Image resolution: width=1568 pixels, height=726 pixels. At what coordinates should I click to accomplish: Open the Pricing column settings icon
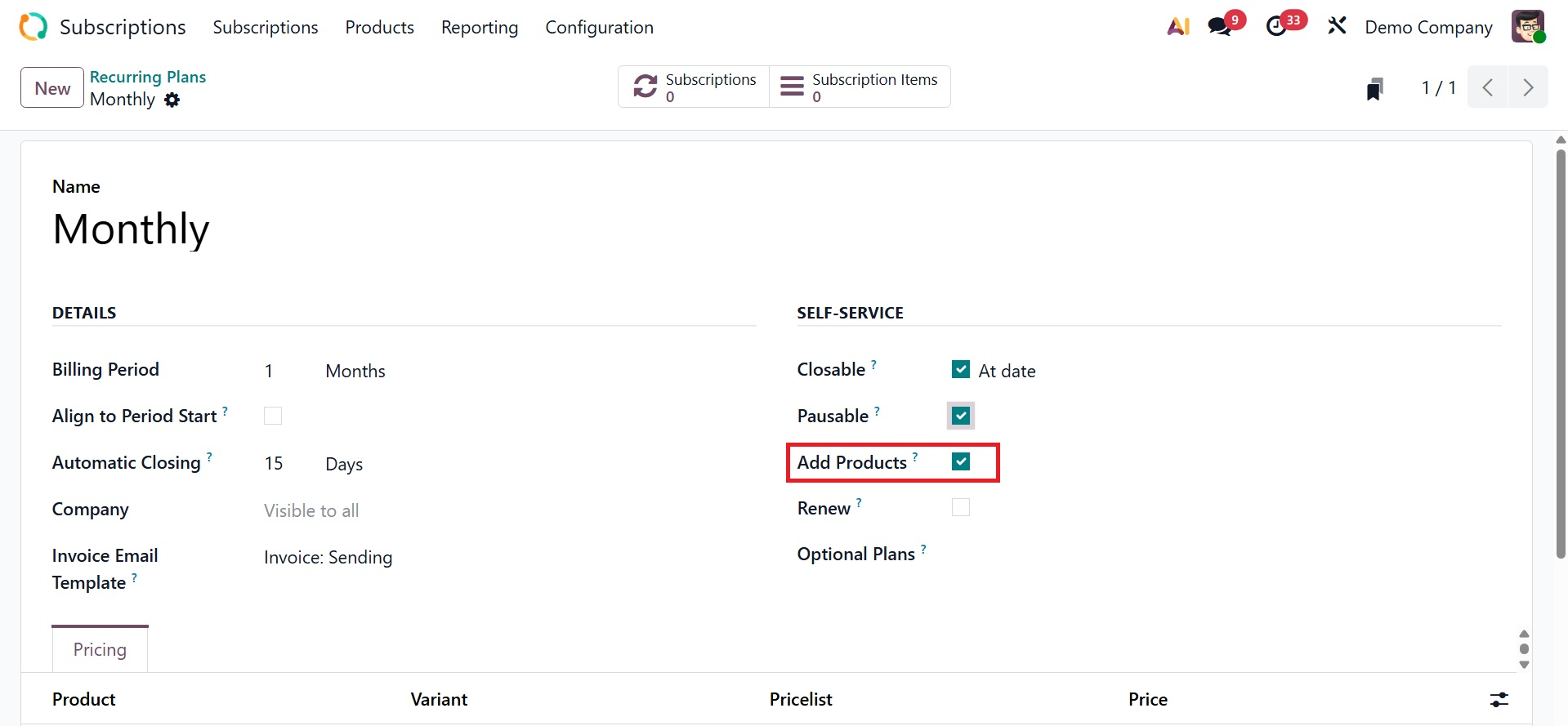click(1499, 699)
